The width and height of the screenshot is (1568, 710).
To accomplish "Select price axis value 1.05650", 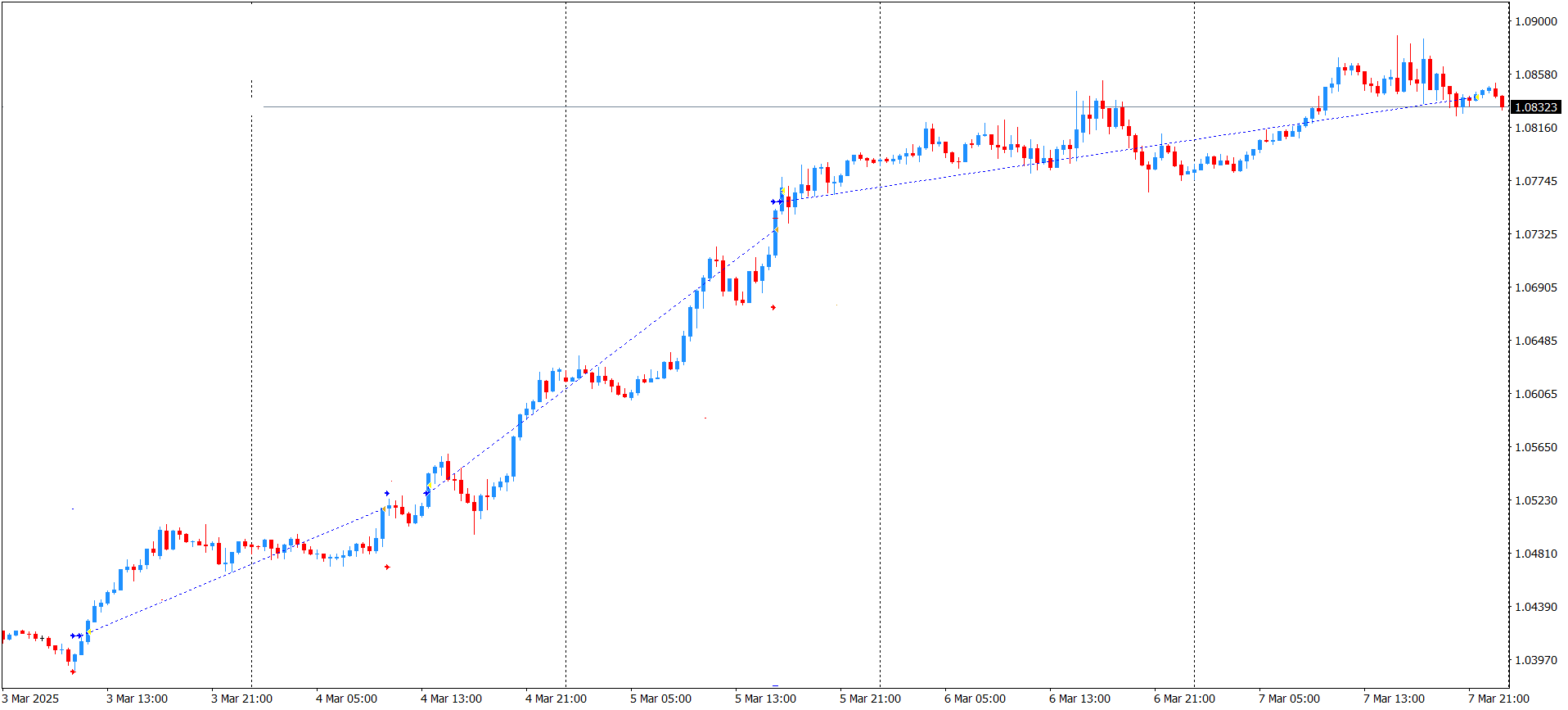I will tap(1536, 447).
